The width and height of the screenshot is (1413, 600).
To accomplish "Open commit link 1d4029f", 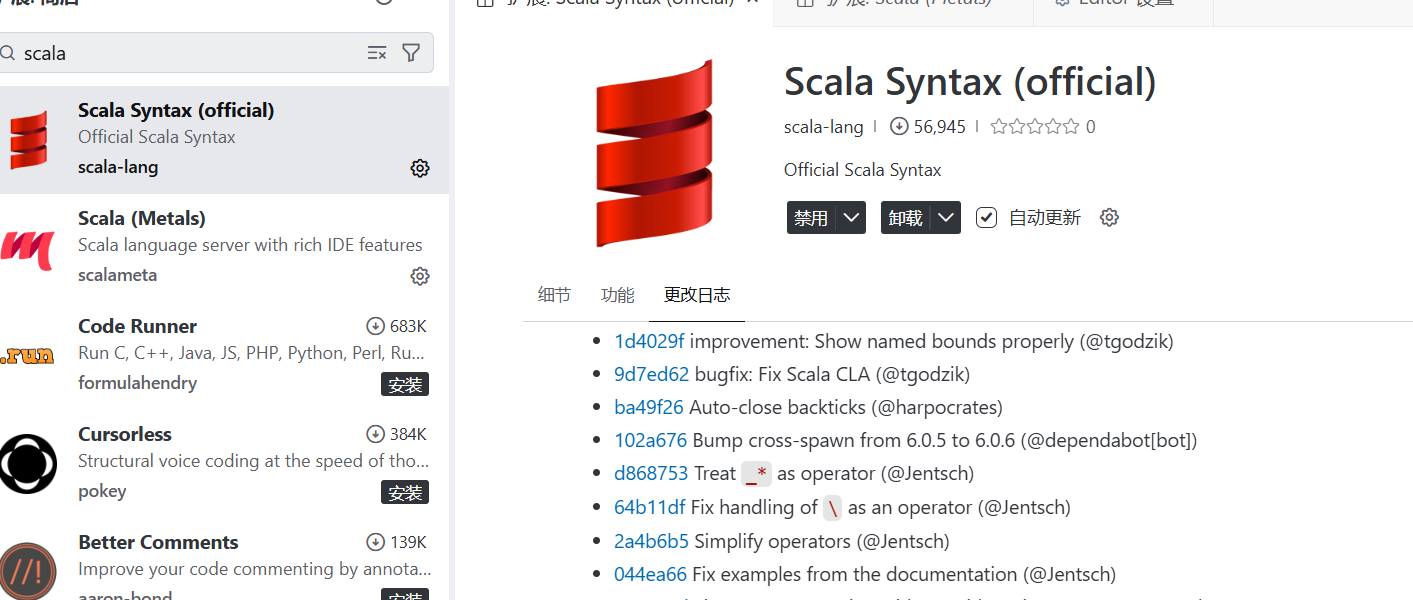I will point(649,341).
